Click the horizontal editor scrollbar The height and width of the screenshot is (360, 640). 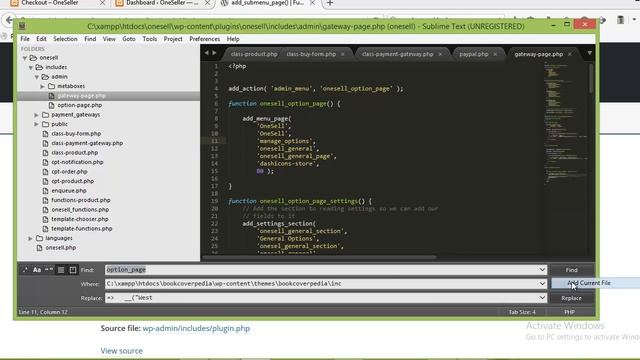[x=319, y=258]
